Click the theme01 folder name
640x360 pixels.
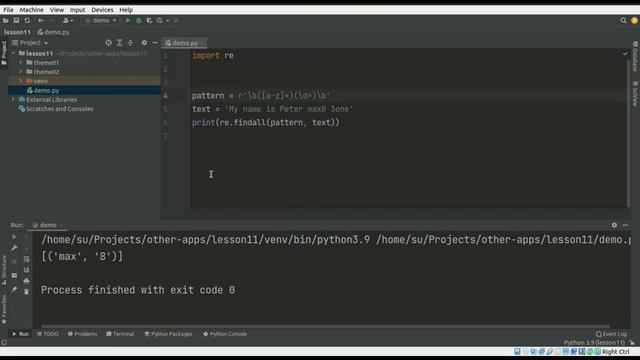point(46,62)
